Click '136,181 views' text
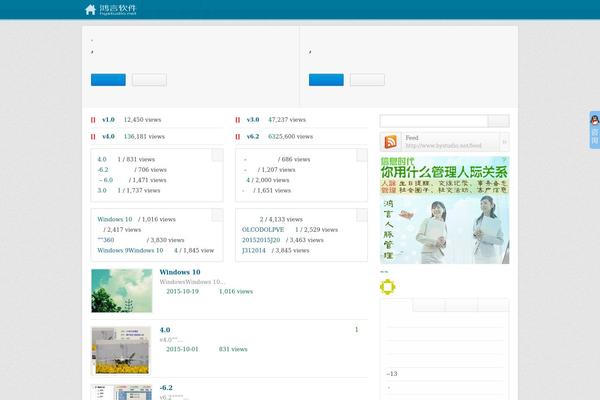Viewport: 600px width, 400px height. point(144,137)
